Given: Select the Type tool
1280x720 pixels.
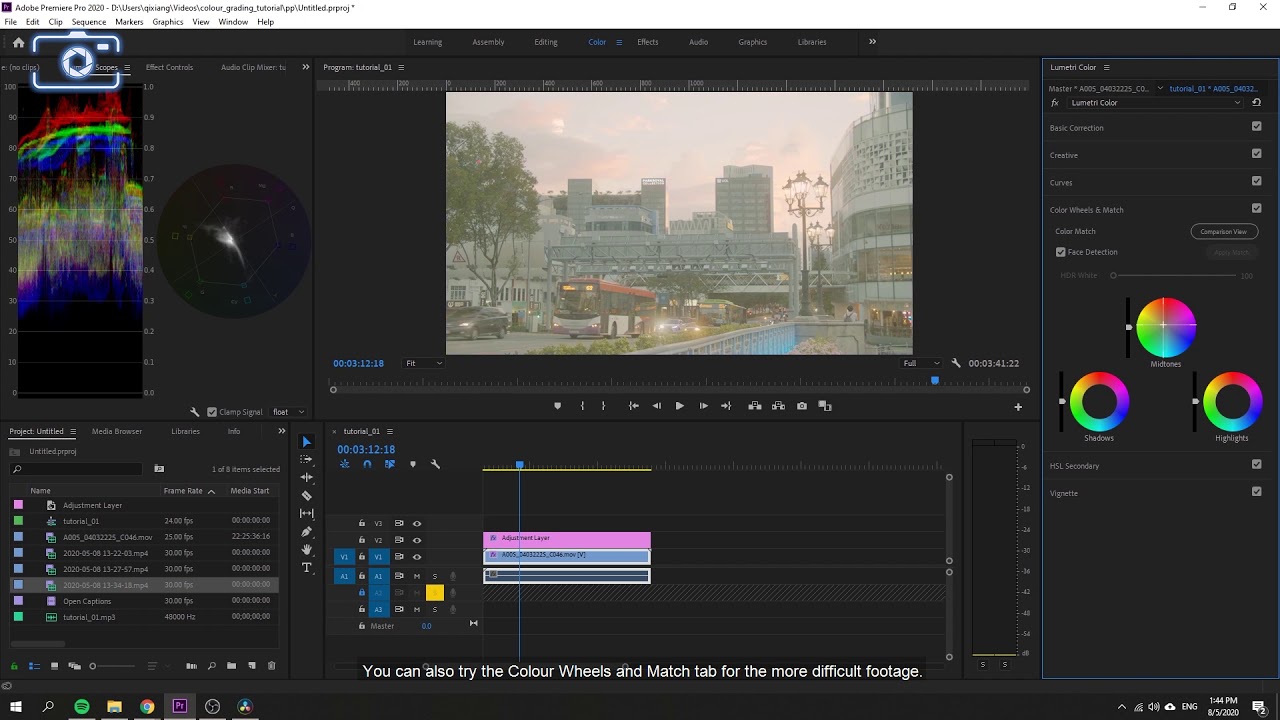Looking at the screenshot, I should tap(307, 568).
